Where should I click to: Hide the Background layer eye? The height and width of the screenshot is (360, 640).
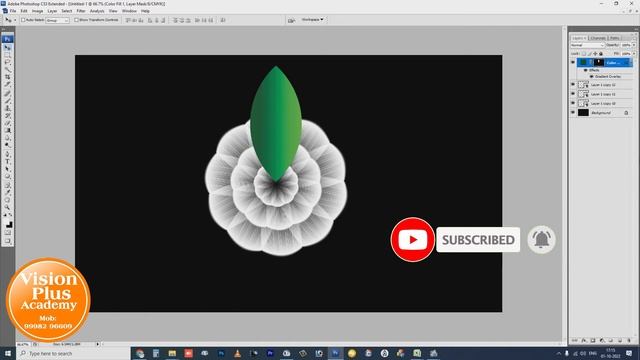pos(573,112)
